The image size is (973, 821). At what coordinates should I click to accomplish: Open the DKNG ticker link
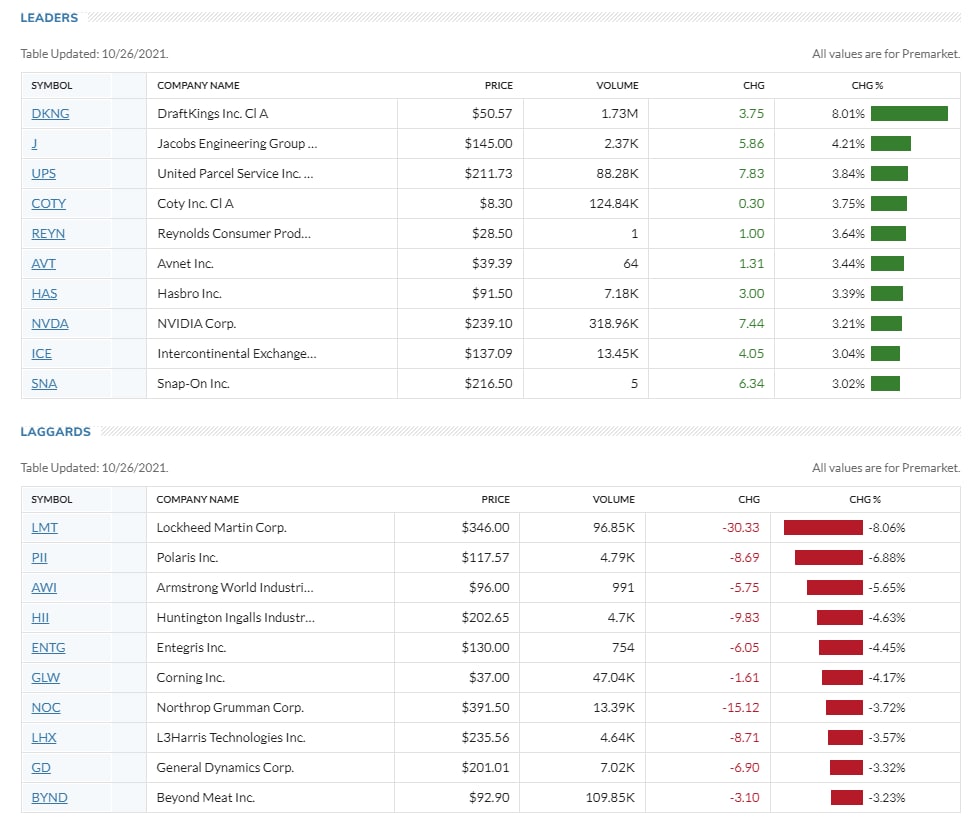50,114
